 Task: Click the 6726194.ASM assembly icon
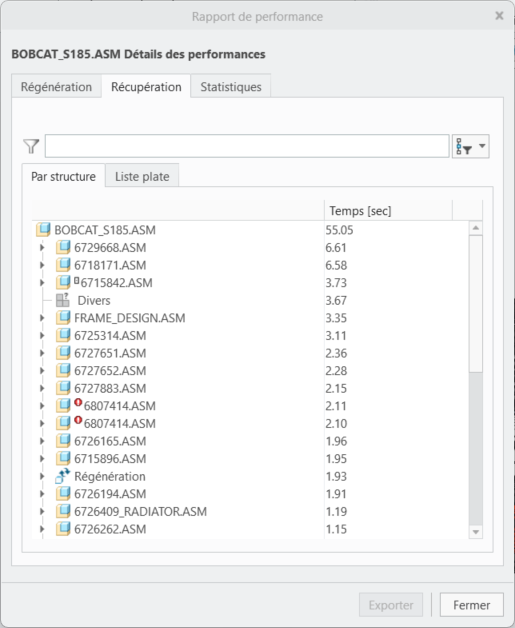pyautogui.click(x=63, y=494)
